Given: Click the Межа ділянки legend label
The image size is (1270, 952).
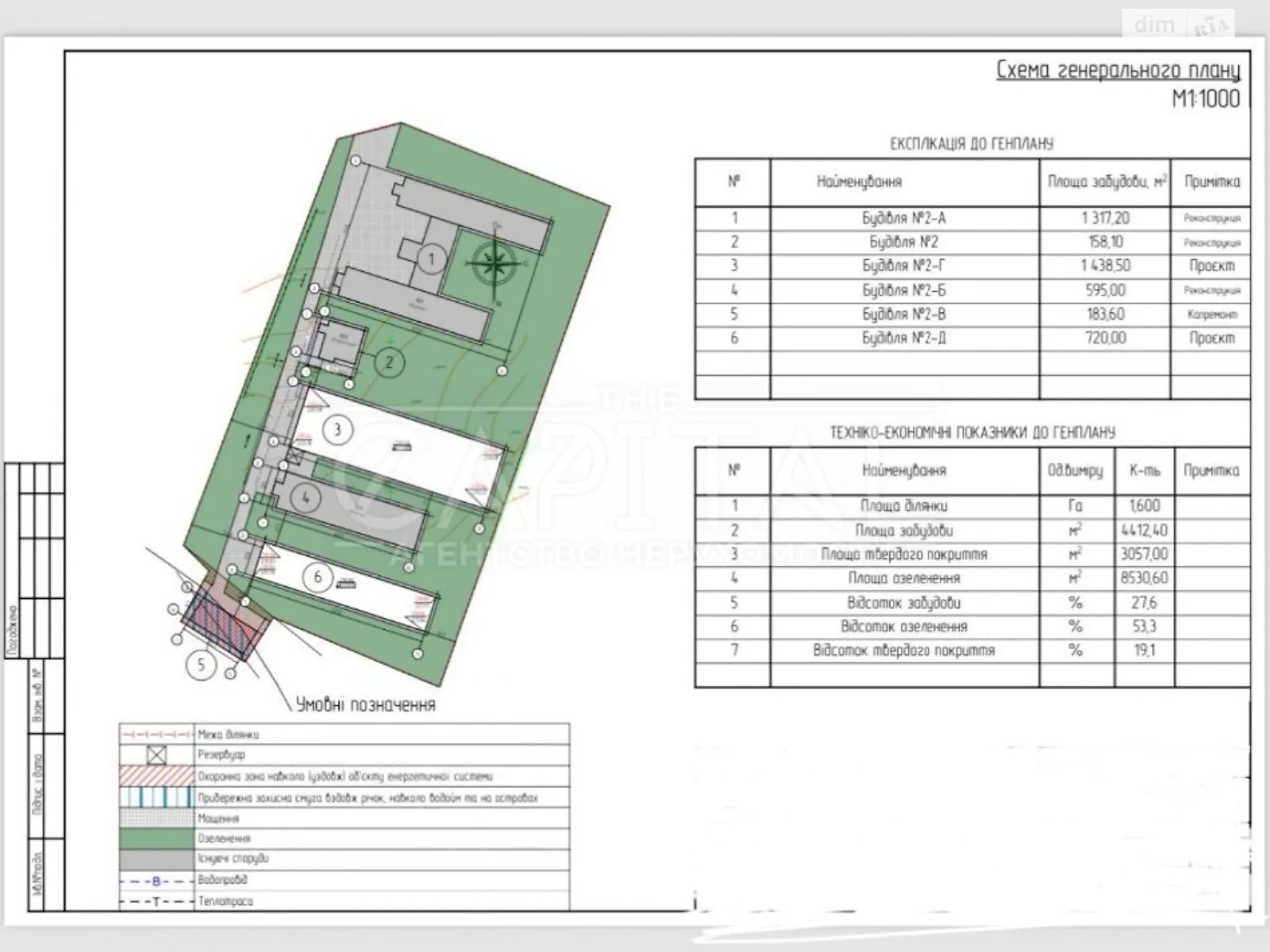Looking at the screenshot, I should [229, 735].
